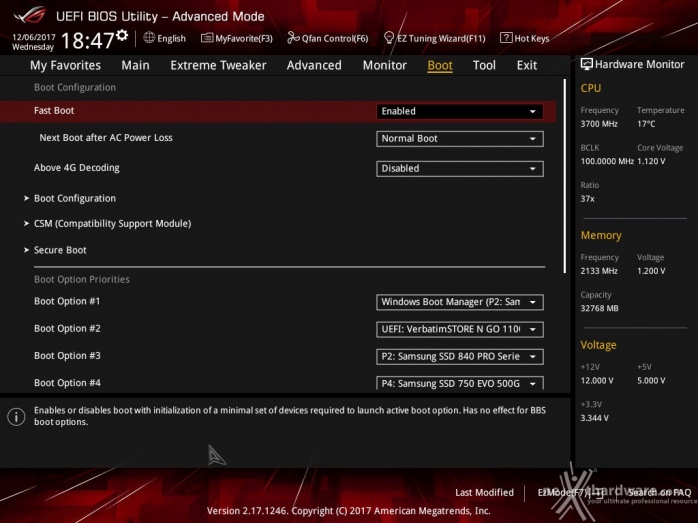Screen dimensions: 698x523
Task: Click the CPU frequency value 3700 MHz
Action: pyautogui.click(x=599, y=124)
